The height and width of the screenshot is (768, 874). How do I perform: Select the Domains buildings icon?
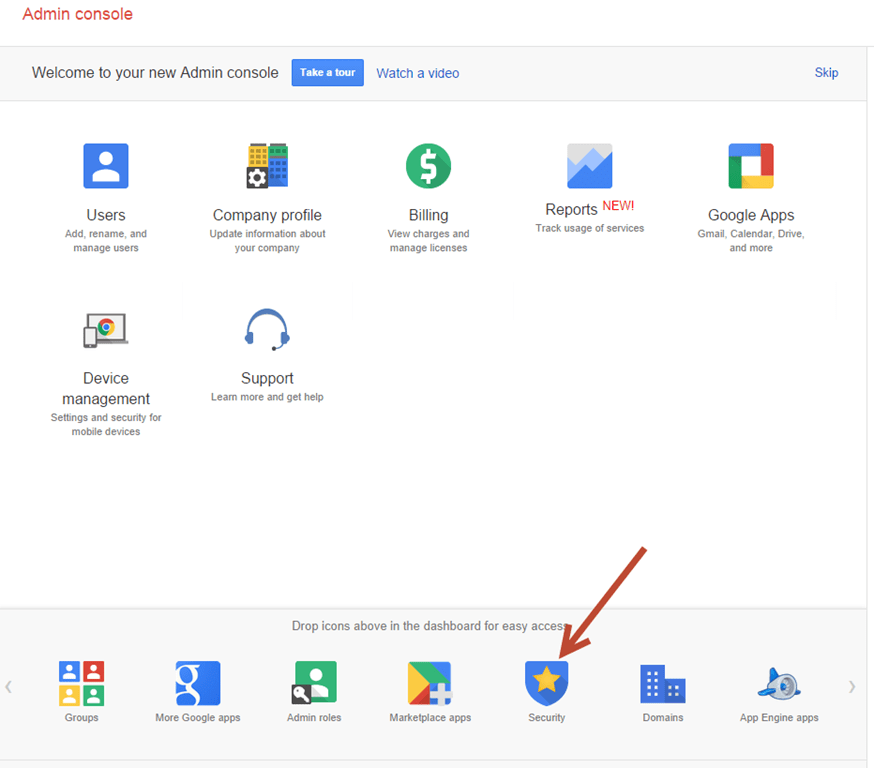(663, 684)
